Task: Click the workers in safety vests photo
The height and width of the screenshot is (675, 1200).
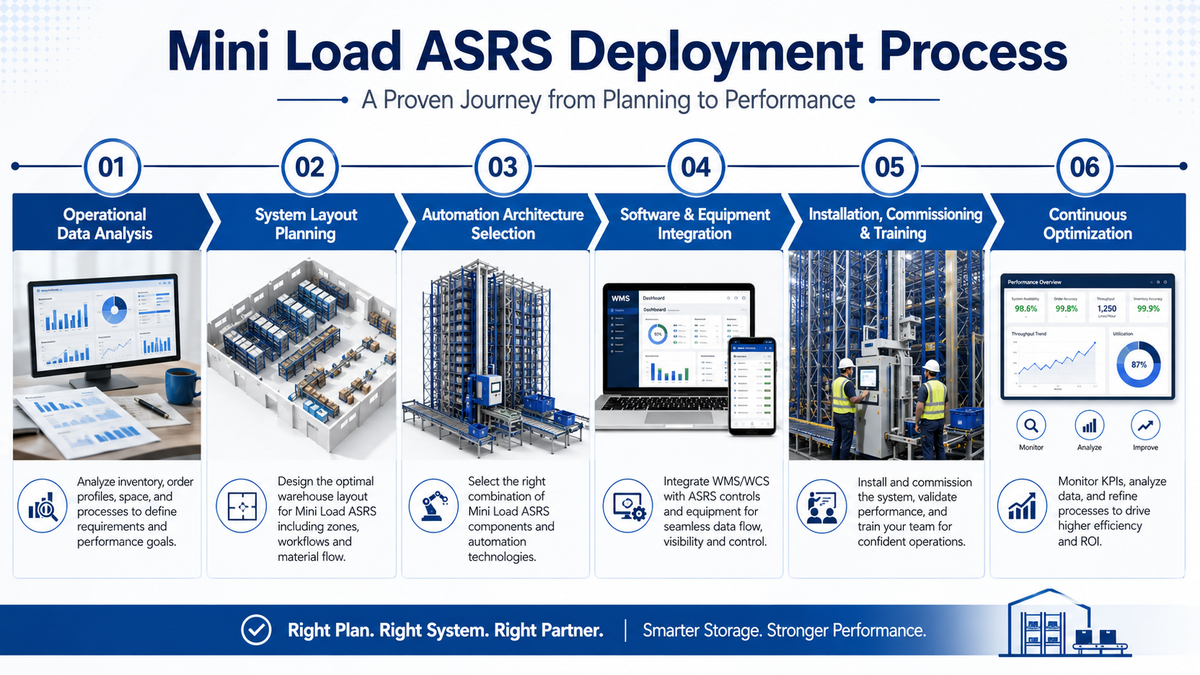Action: 888,356
